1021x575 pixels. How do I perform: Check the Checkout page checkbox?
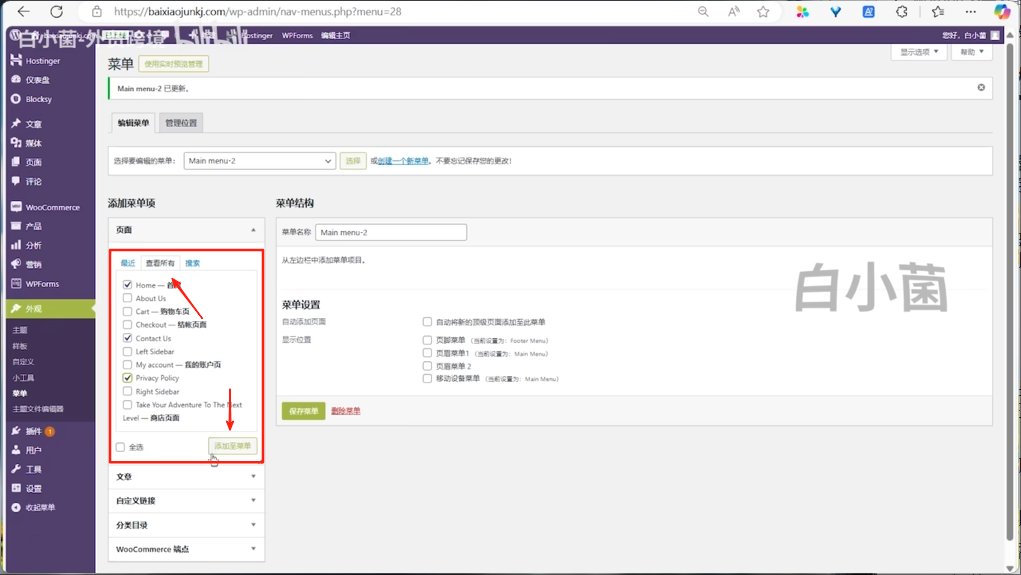[x=128, y=324]
